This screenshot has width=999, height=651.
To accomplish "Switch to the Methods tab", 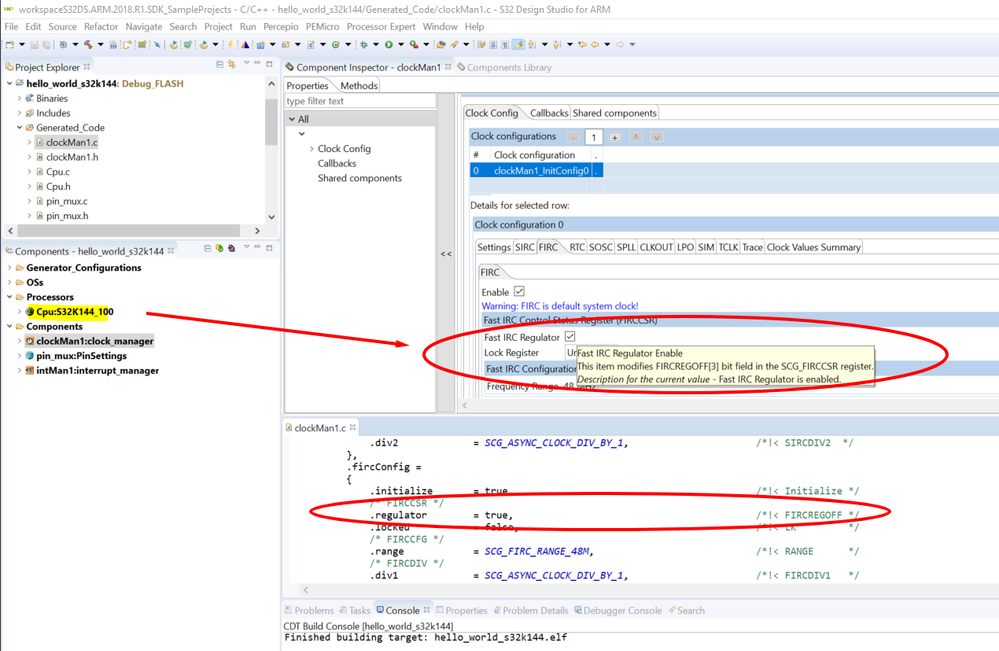I will pyautogui.click(x=359, y=85).
